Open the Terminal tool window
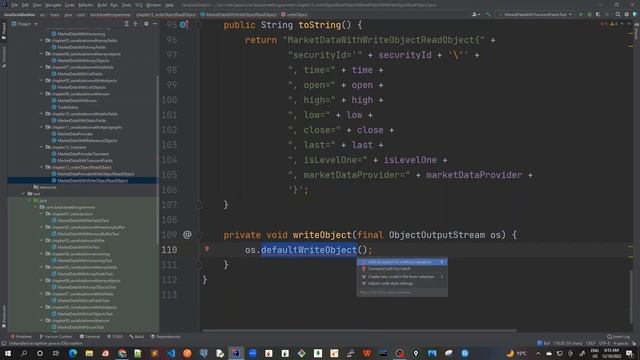Viewport: 640px width, 360px height. click(x=90, y=337)
